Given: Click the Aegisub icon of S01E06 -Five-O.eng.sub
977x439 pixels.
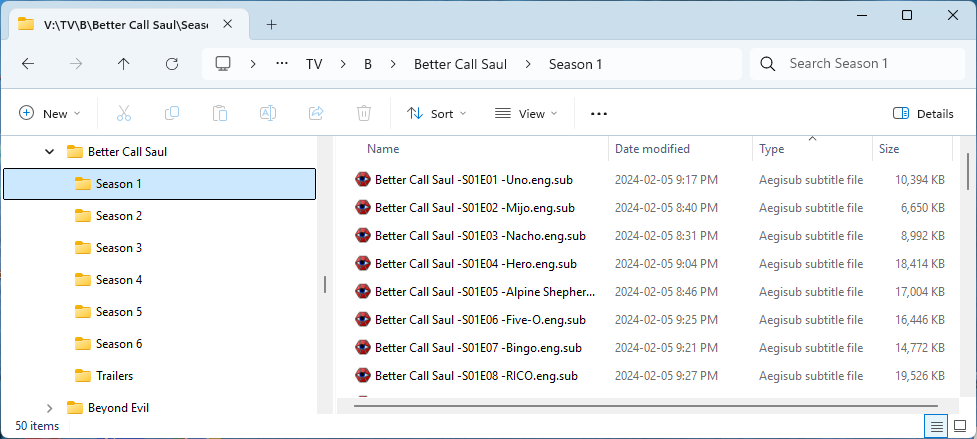Looking at the screenshot, I should pyautogui.click(x=363, y=320).
